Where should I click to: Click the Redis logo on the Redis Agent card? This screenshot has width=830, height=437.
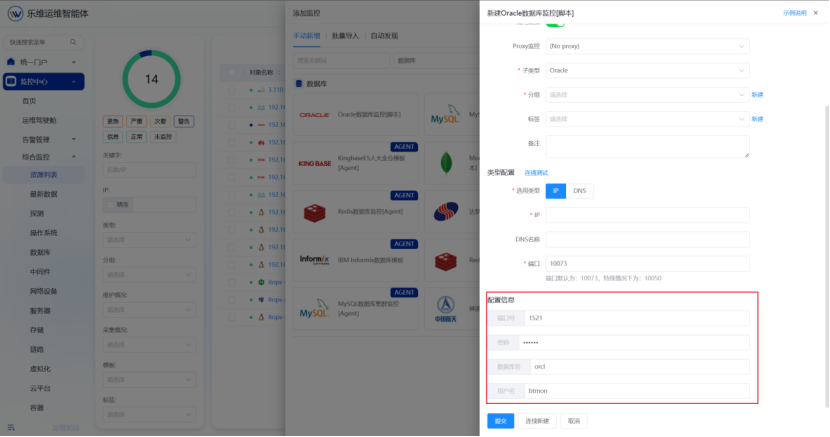(x=314, y=212)
